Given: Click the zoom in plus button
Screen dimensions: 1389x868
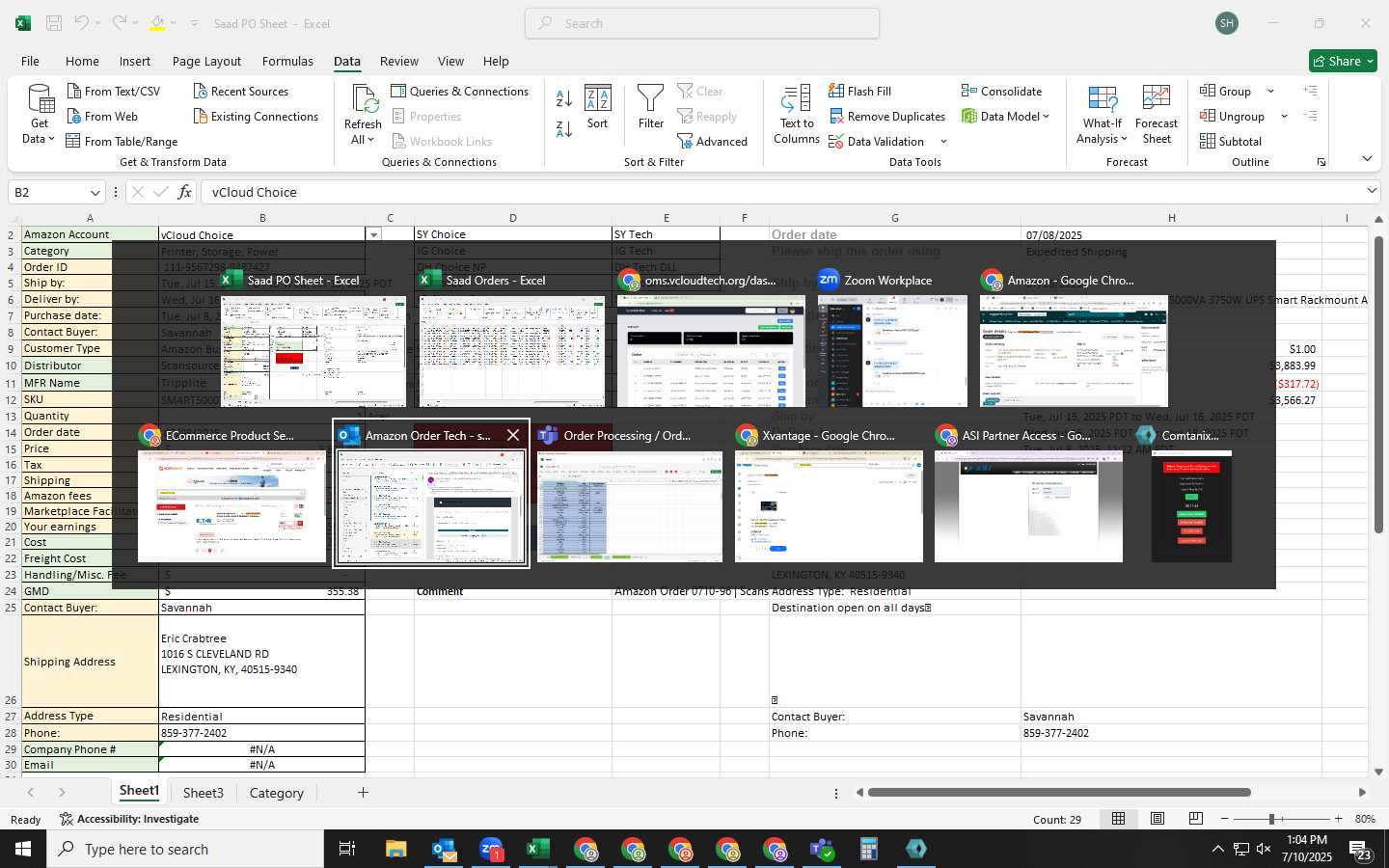Looking at the screenshot, I should [x=1338, y=819].
